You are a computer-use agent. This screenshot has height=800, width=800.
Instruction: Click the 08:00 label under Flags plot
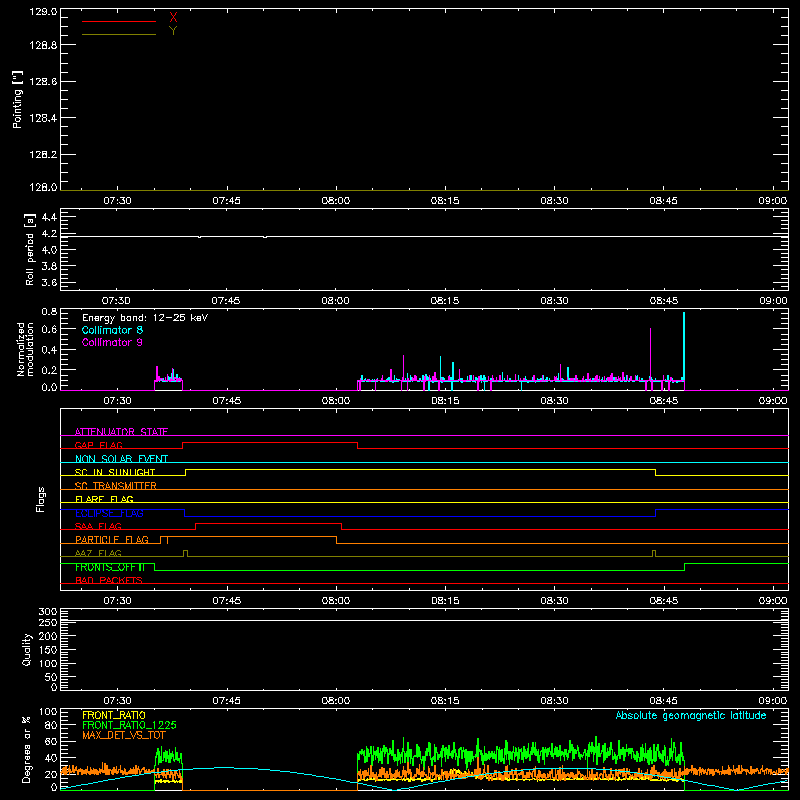pos(336,601)
